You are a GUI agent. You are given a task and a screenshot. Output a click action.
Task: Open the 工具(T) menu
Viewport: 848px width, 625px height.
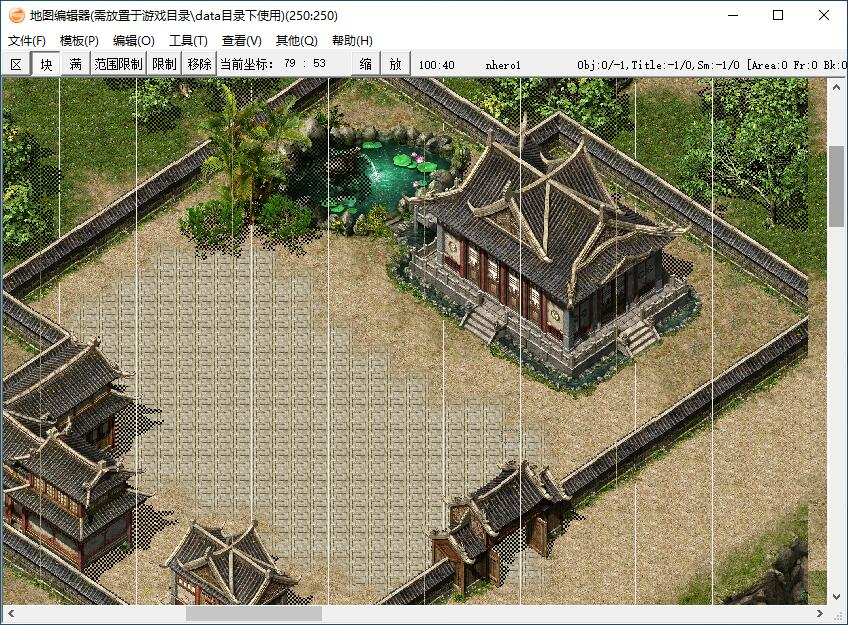(x=188, y=41)
